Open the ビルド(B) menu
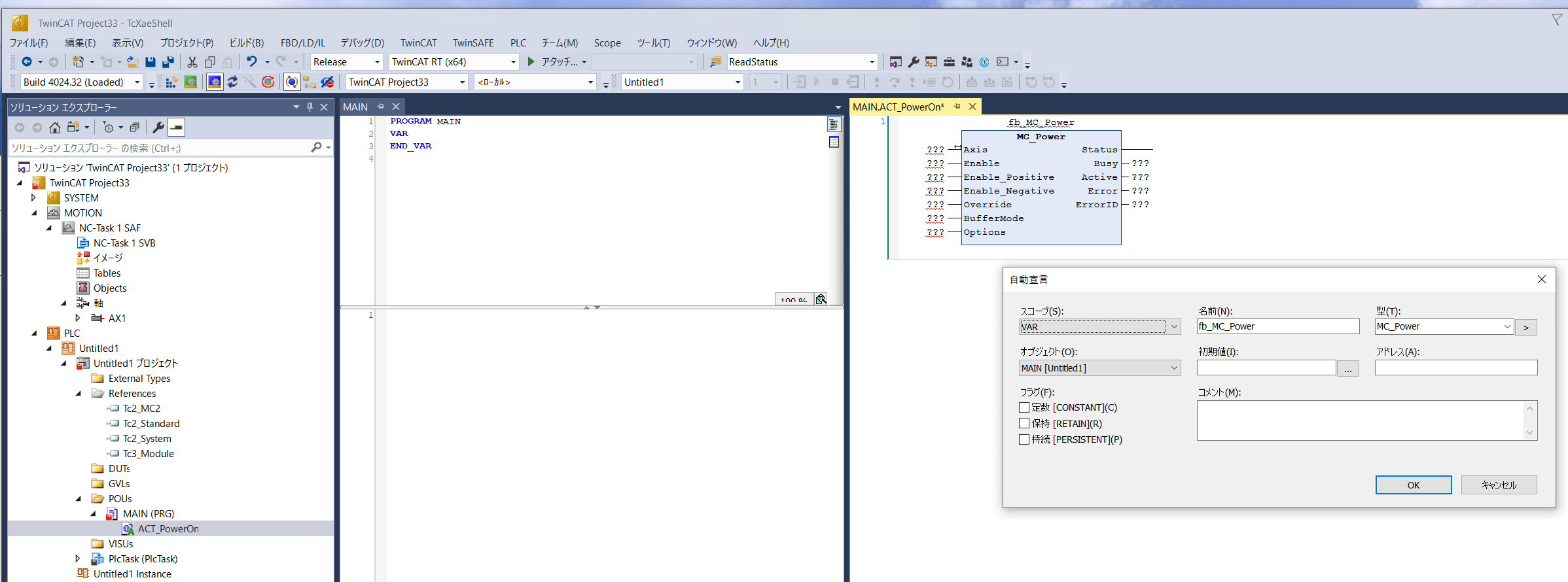Image resolution: width=1568 pixels, height=582 pixels. pyautogui.click(x=246, y=43)
